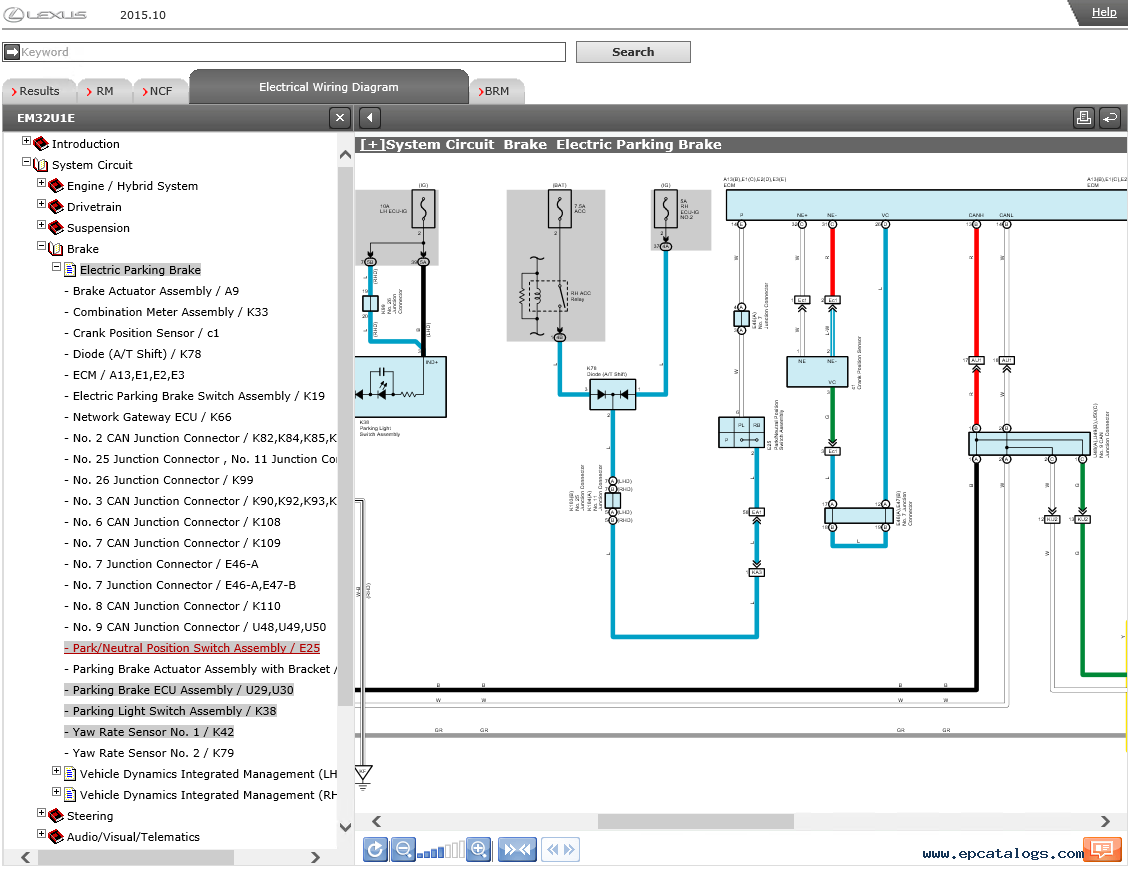Viewport: 1135px width, 870px height.
Task: Click the Lexus logo
Action: [45, 14]
